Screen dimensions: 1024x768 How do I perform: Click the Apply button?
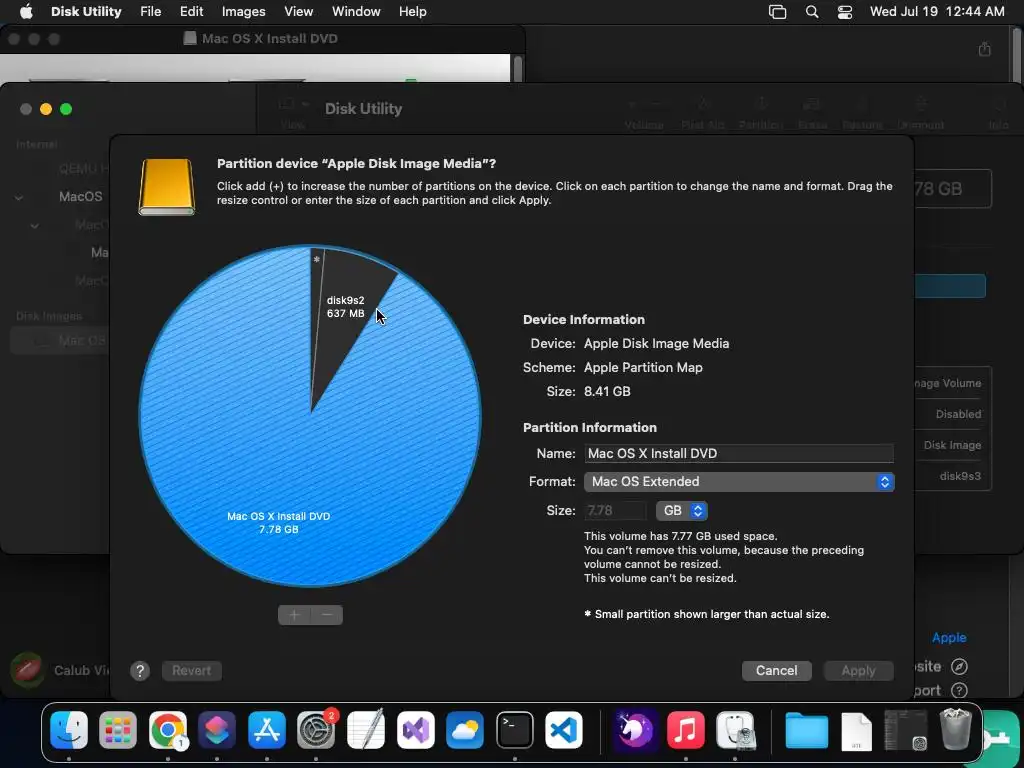click(x=858, y=671)
